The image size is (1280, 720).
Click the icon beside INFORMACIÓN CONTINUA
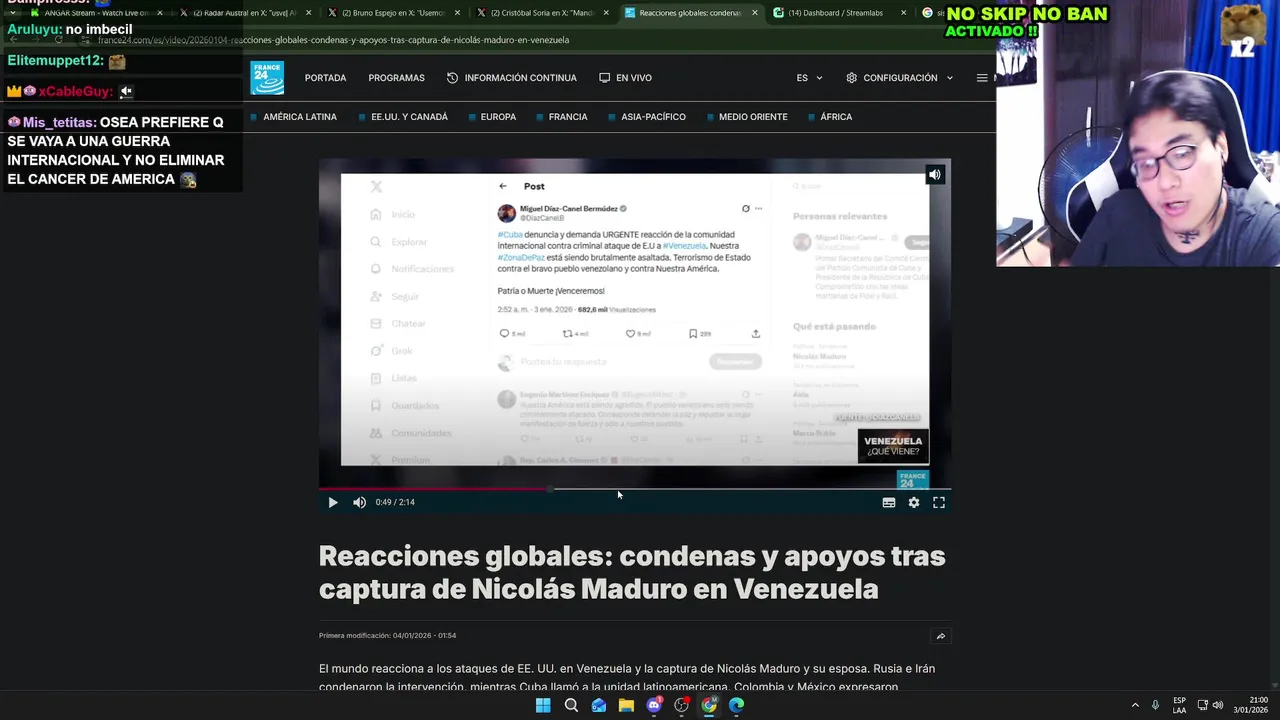coord(452,78)
